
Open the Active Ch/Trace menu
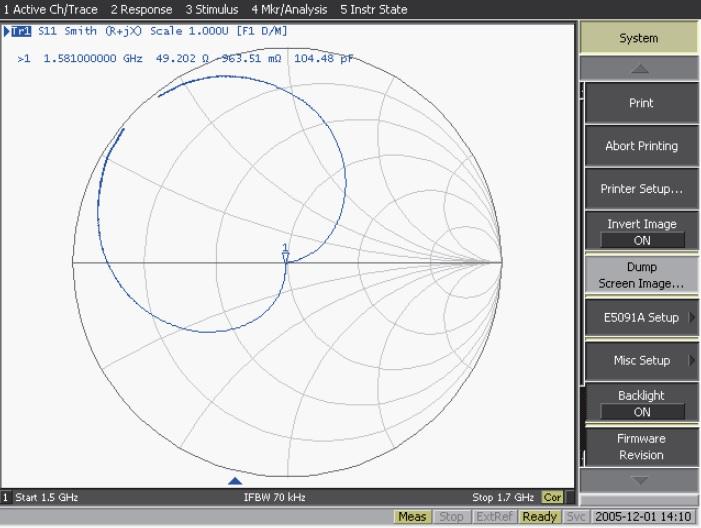(50, 9)
